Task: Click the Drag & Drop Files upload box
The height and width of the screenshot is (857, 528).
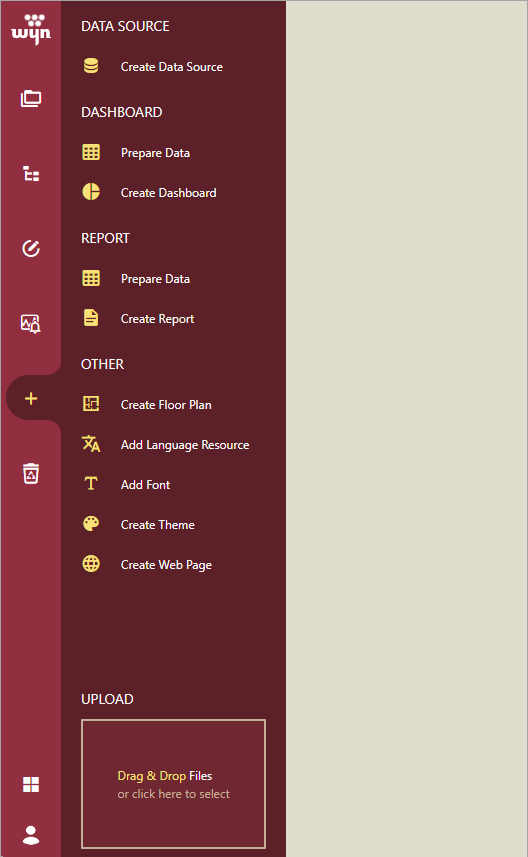Action: [173, 784]
